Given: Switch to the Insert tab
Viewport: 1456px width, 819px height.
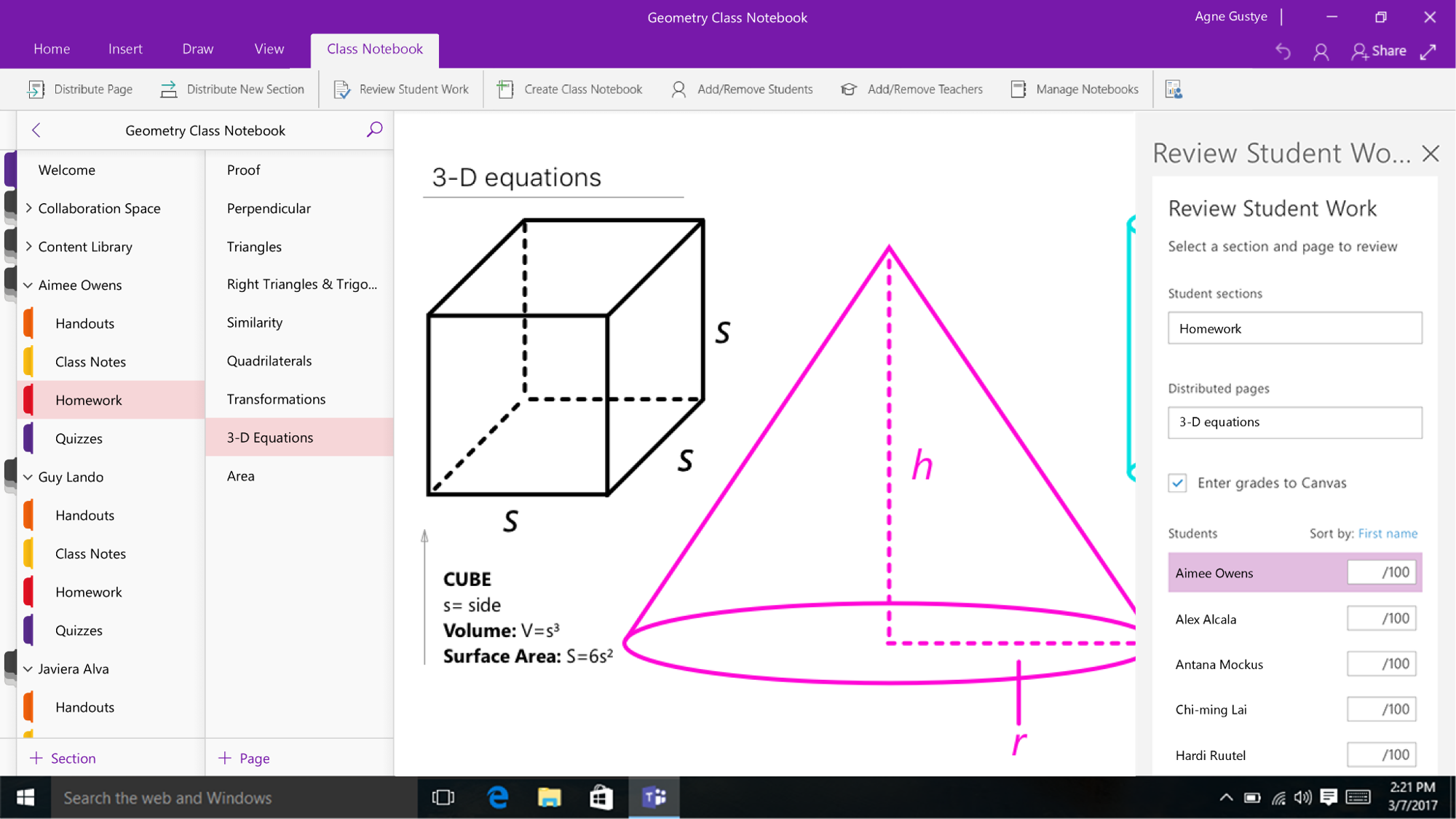Looking at the screenshot, I should pos(125,49).
